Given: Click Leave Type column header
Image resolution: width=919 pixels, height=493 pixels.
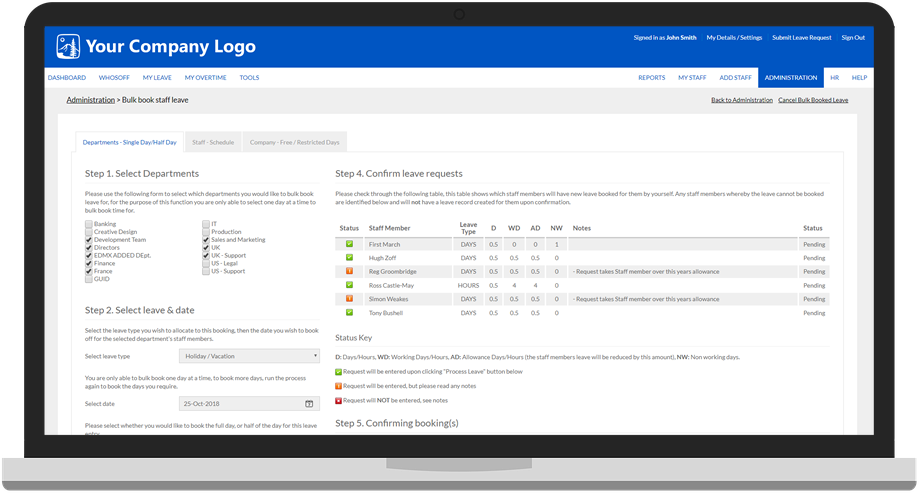Looking at the screenshot, I should pyautogui.click(x=468, y=228).
